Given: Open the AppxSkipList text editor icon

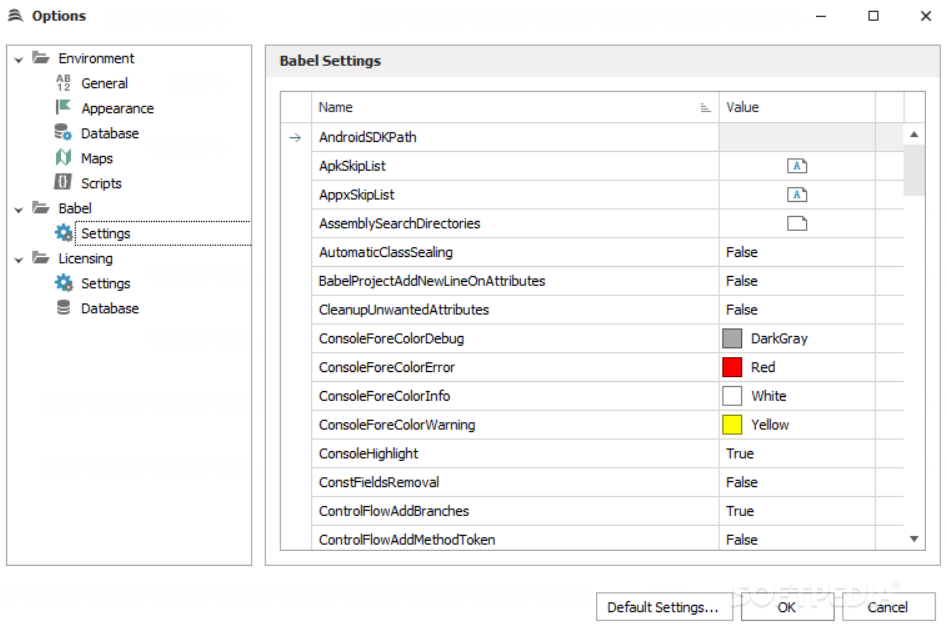Looking at the screenshot, I should pyautogui.click(x=797, y=194).
